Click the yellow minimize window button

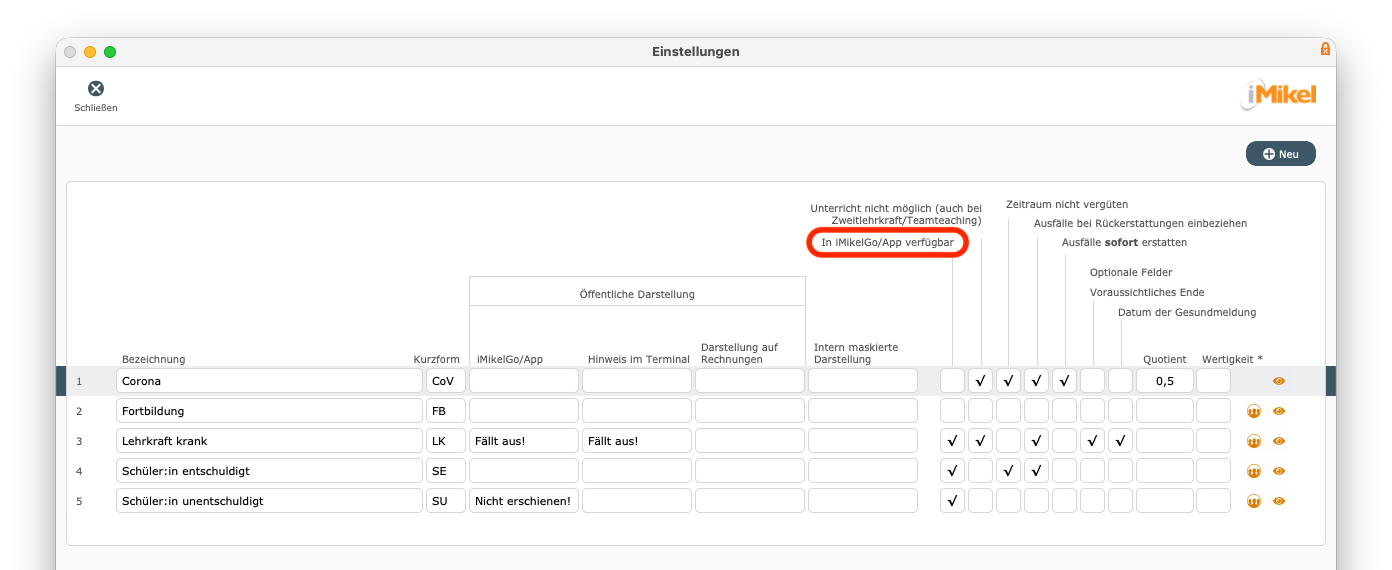pos(90,52)
